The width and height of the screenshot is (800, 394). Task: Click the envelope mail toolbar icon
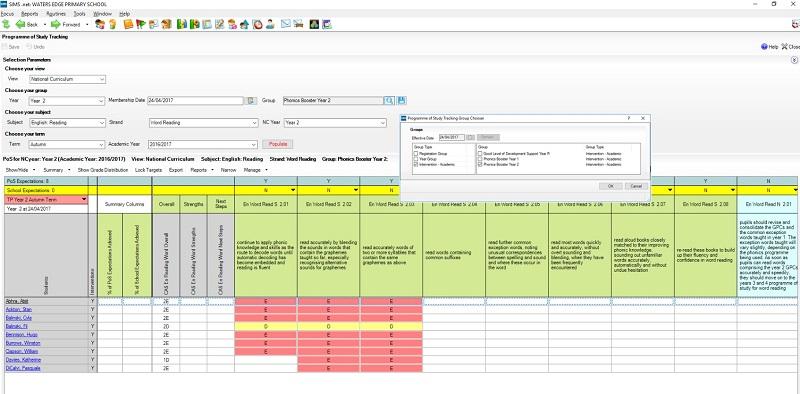click(x=286, y=23)
